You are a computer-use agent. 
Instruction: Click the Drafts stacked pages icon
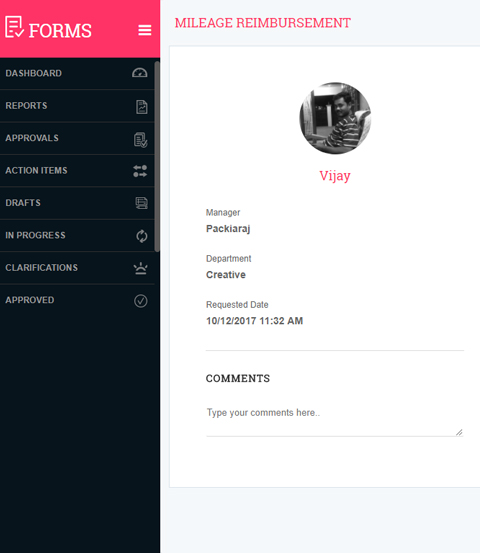point(141,203)
